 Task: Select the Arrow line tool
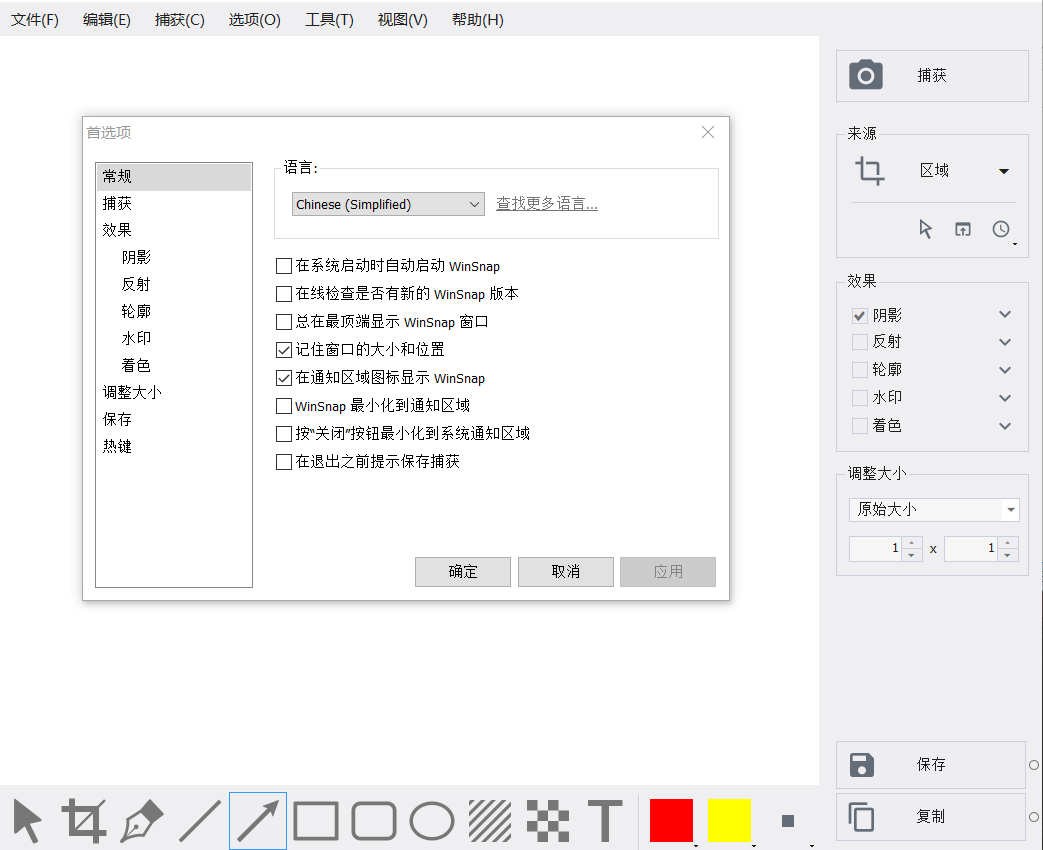(x=258, y=821)
